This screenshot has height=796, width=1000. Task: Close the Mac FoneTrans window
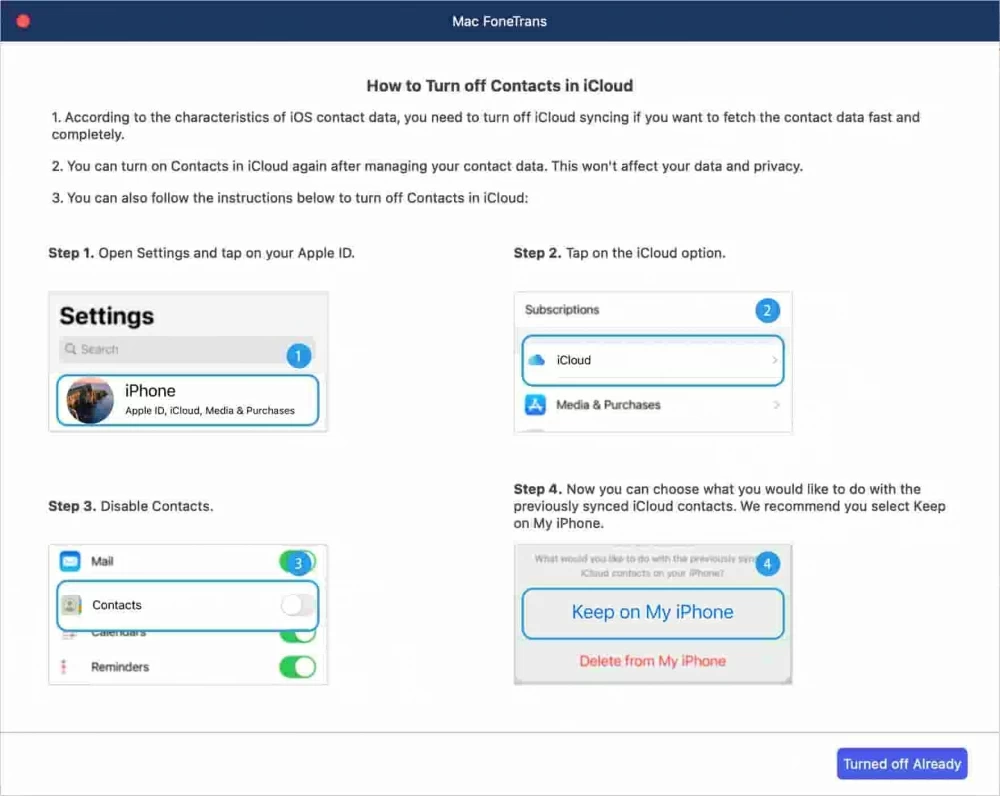[23, 21]
